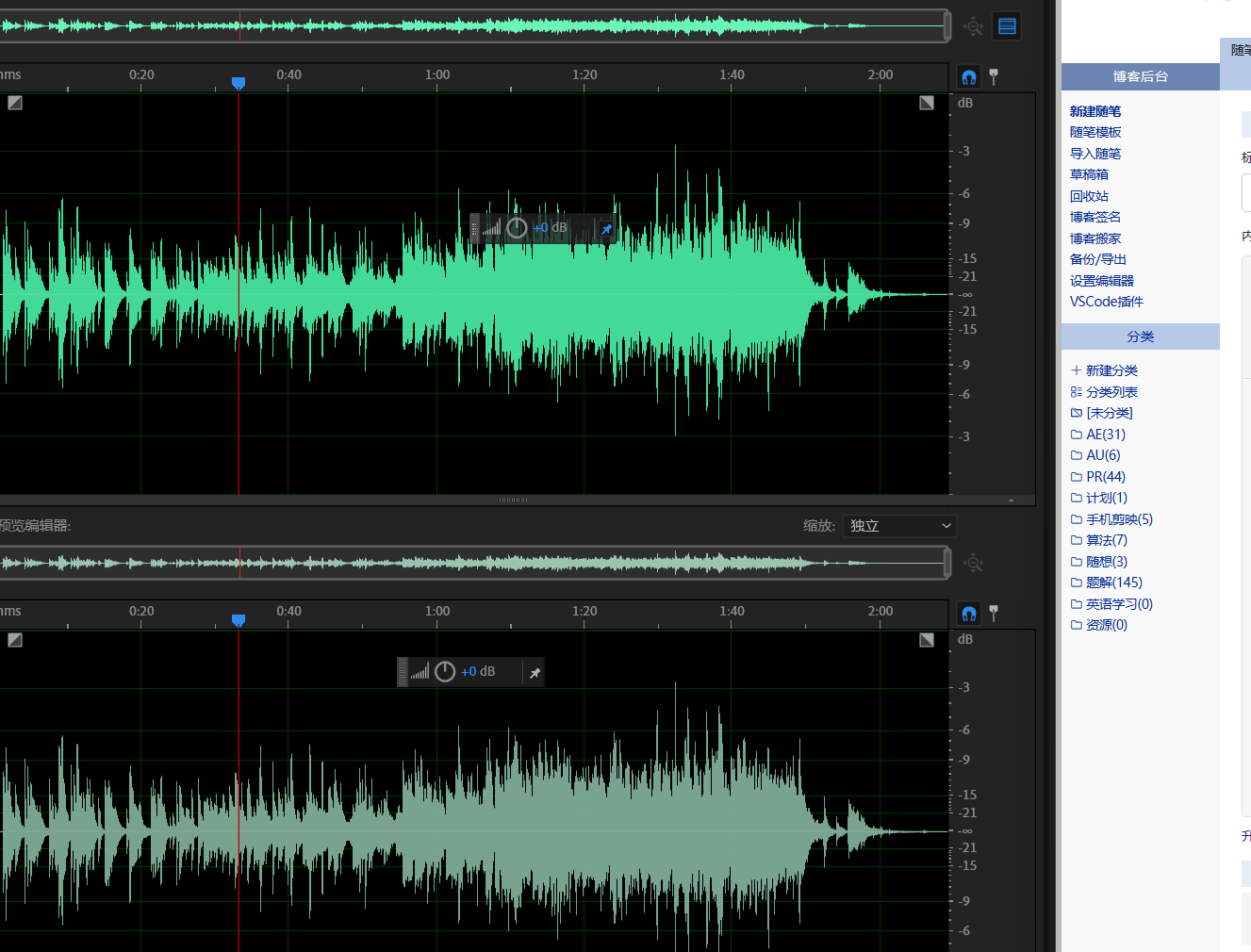Pin the preview editor volume HUD

(x=535, y=673)
